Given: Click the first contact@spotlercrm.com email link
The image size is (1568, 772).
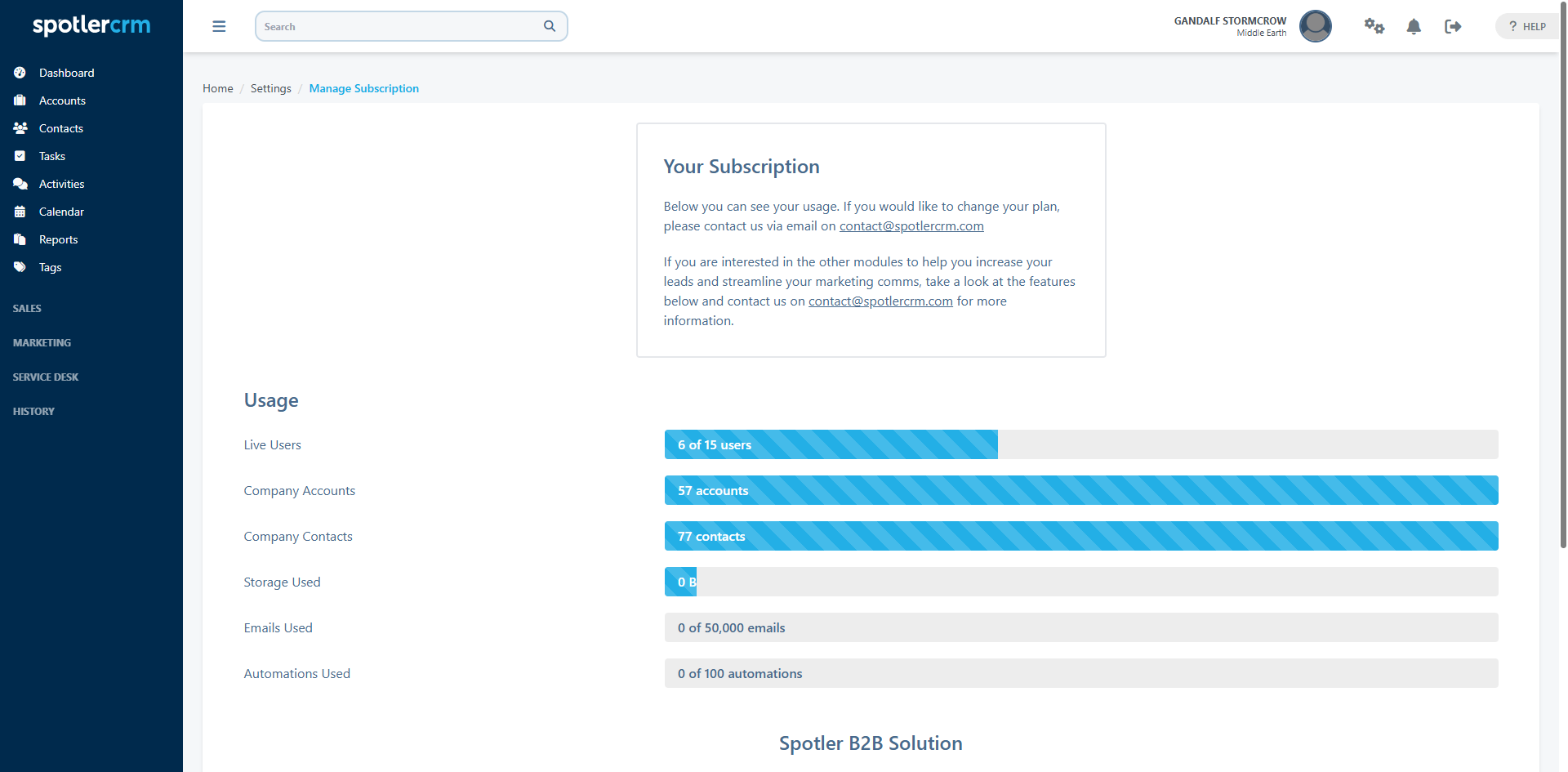Looking at the screenshot, I should (911, 226).
